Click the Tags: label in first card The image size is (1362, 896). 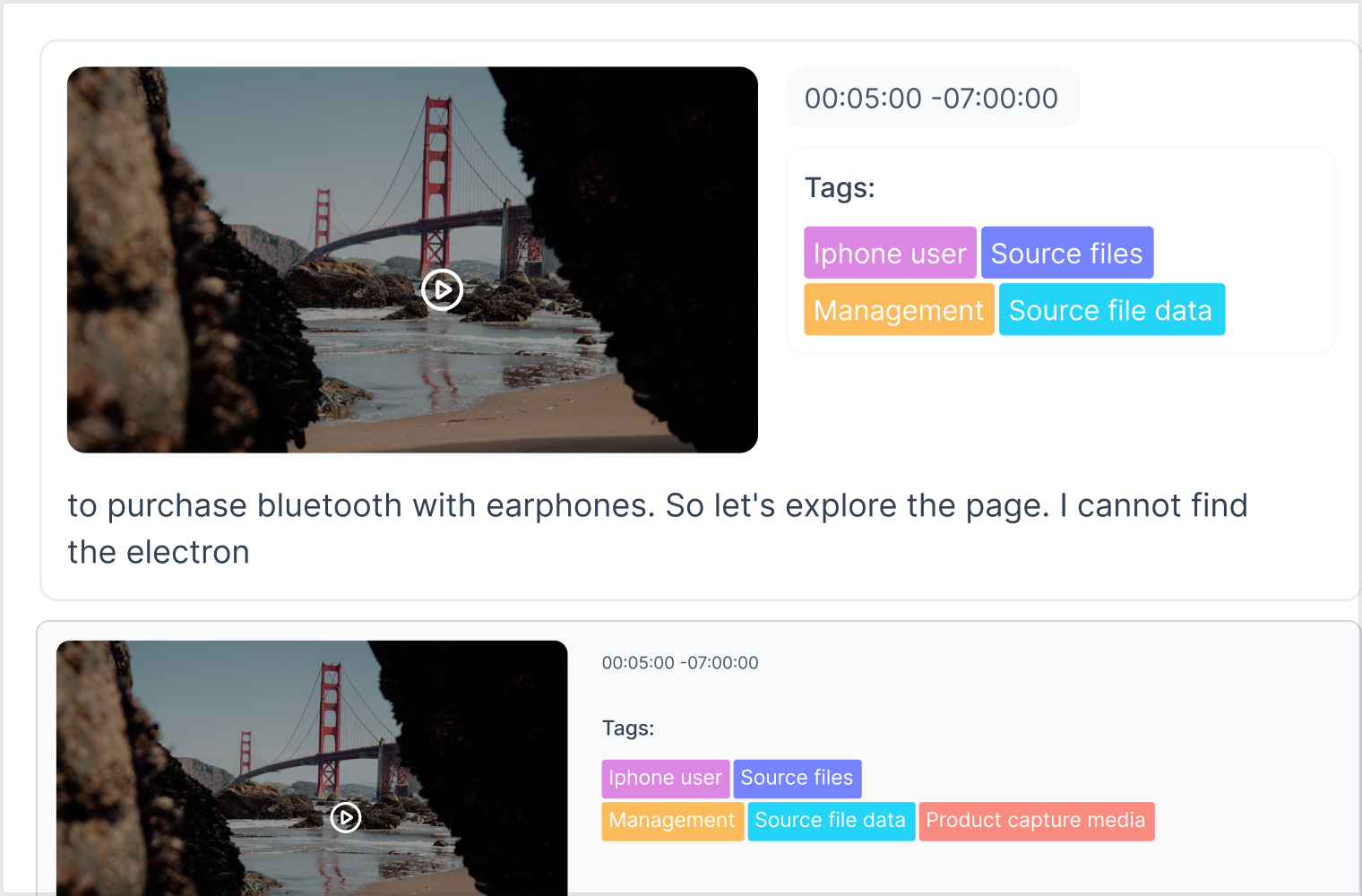click(x=840, y=187)
